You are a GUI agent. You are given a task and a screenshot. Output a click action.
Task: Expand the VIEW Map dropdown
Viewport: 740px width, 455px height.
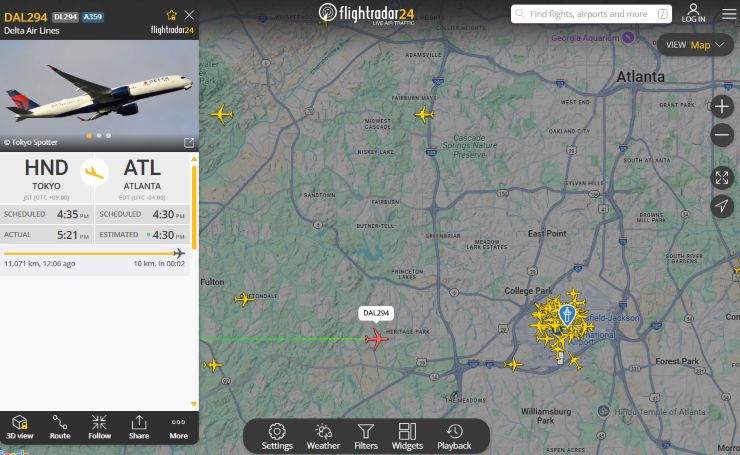[x=695, y=45]
